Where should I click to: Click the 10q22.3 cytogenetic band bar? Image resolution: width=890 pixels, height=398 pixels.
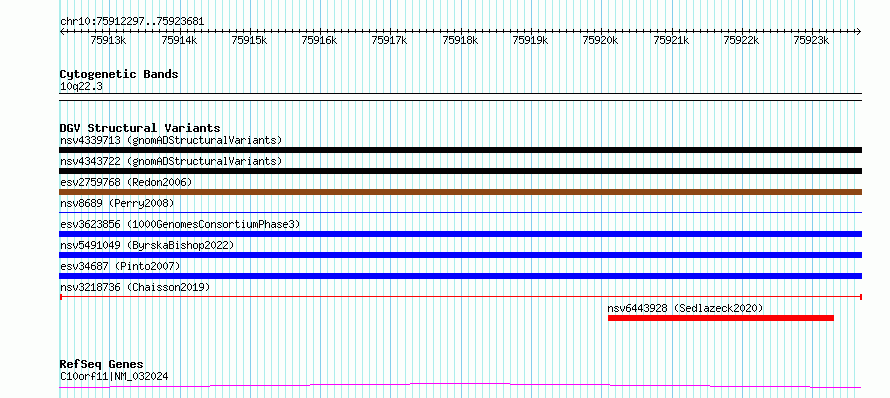coord(460,97)
